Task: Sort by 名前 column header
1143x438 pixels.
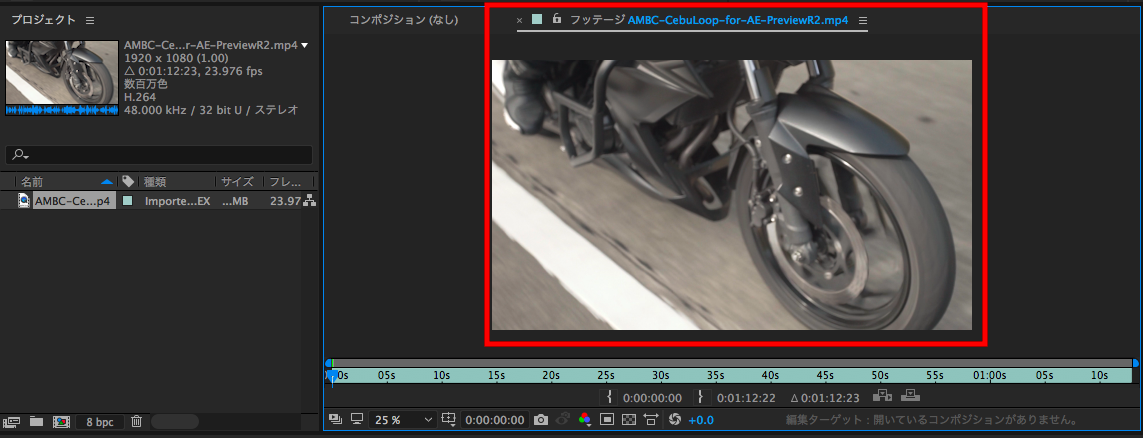Action: click(x=31, y=181)
